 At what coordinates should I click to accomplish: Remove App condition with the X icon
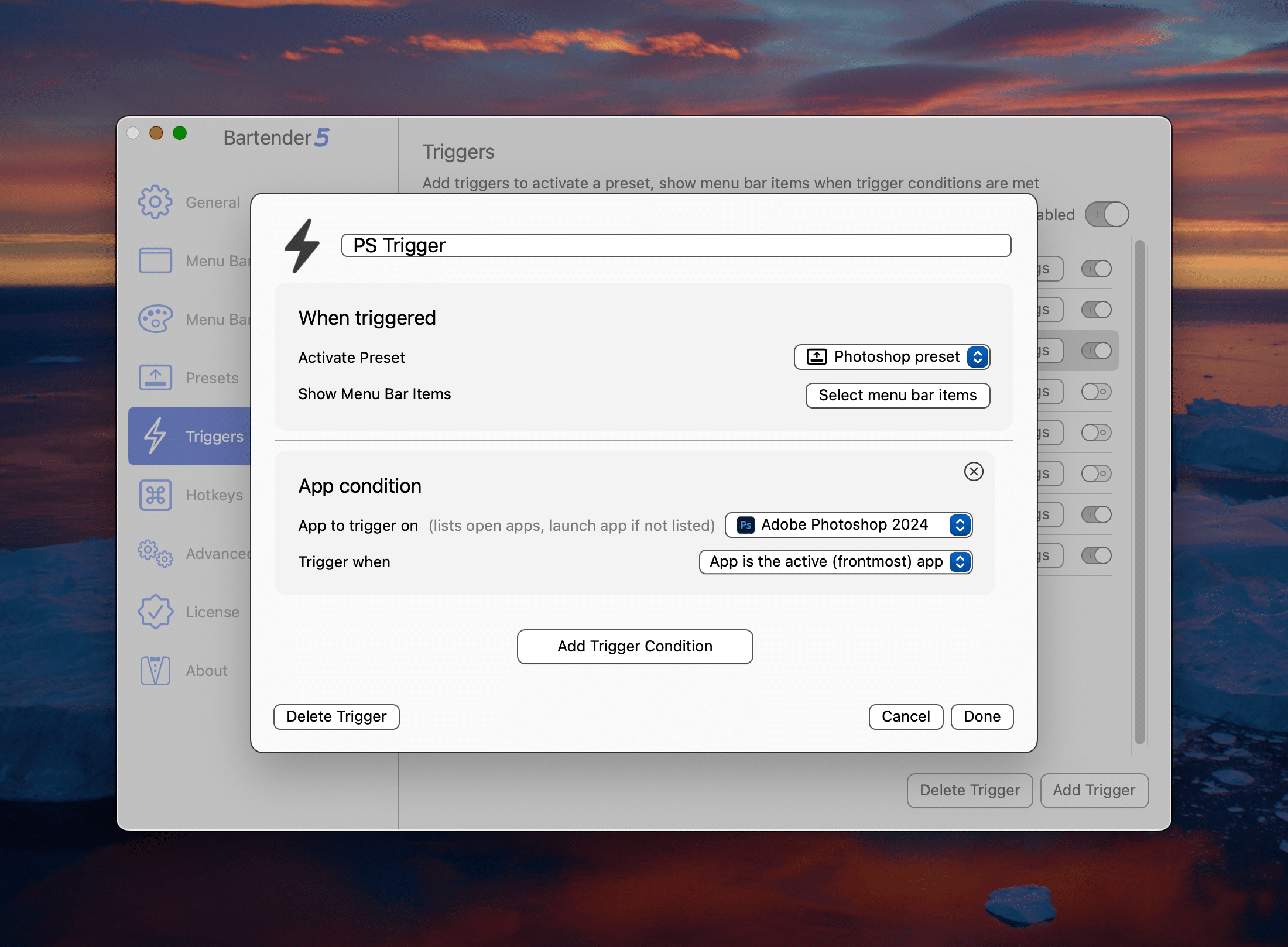pos(973,471)
